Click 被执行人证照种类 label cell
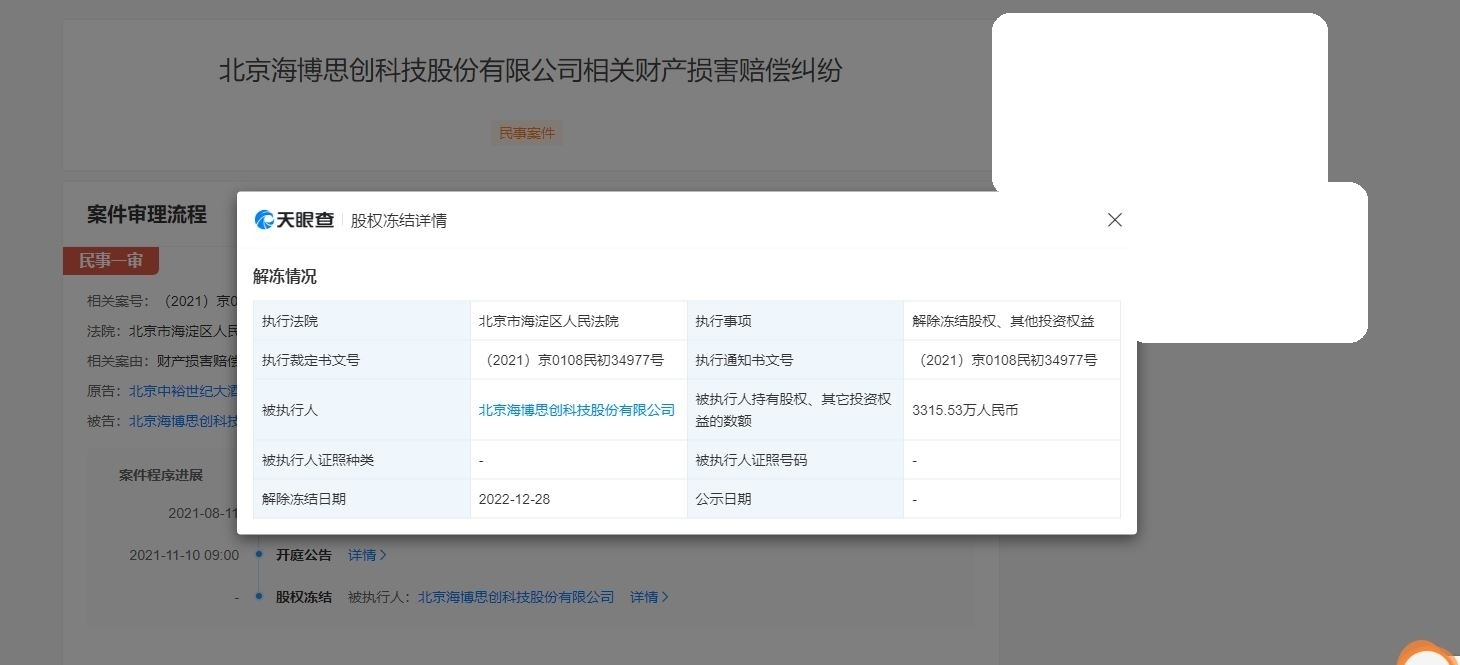The height and width of the screenshot is (665, 1460). pyautogui.click(x=362, y=460)
